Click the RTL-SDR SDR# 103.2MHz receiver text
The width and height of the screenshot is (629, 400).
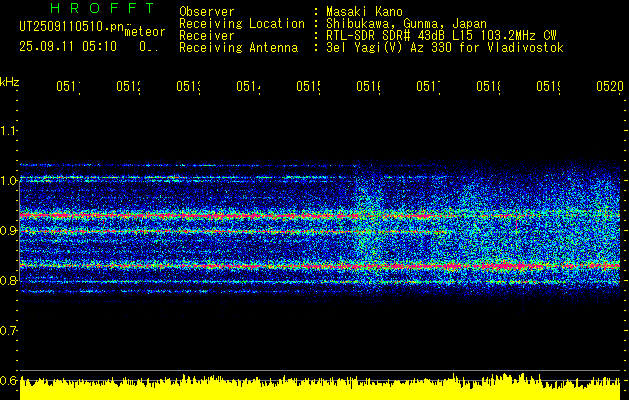(441, 36)
